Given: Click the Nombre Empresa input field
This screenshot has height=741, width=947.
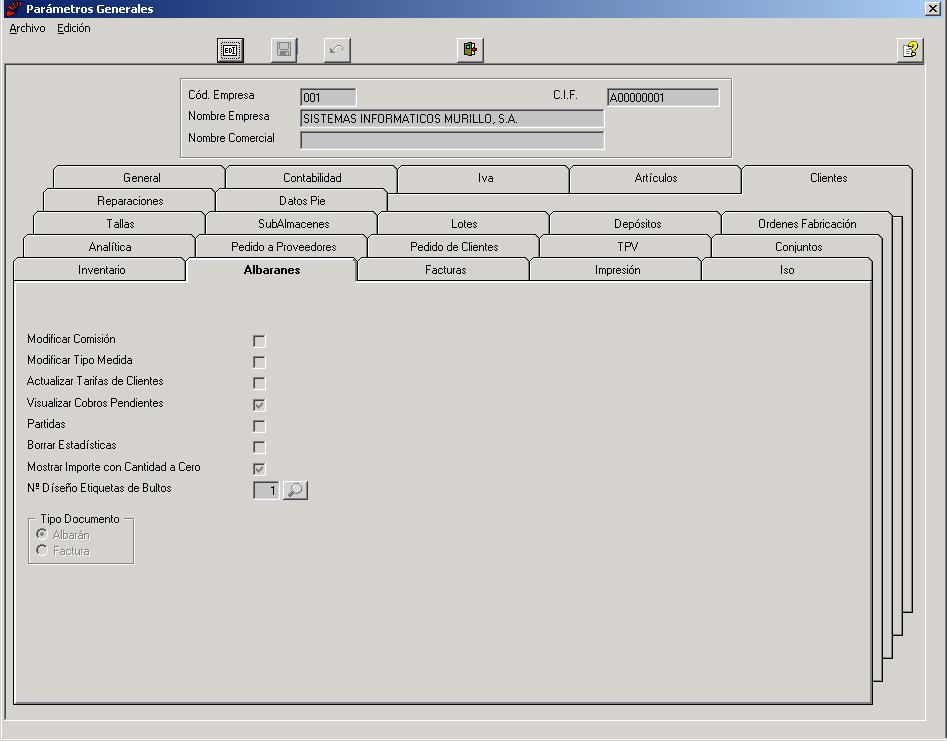Looking at the screenshot, I should tap(452, 118).
